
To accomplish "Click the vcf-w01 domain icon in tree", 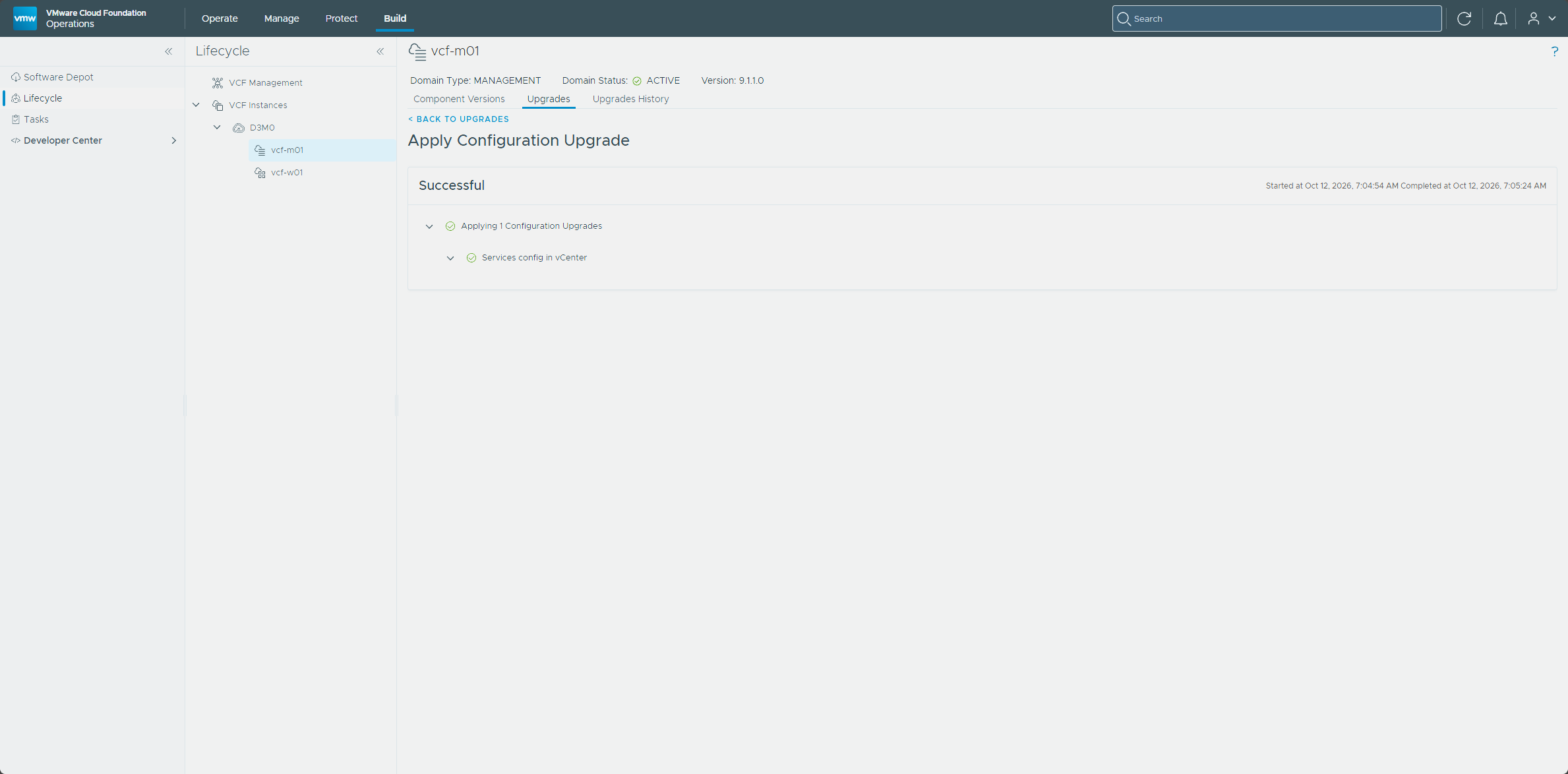I will point(260,173).
